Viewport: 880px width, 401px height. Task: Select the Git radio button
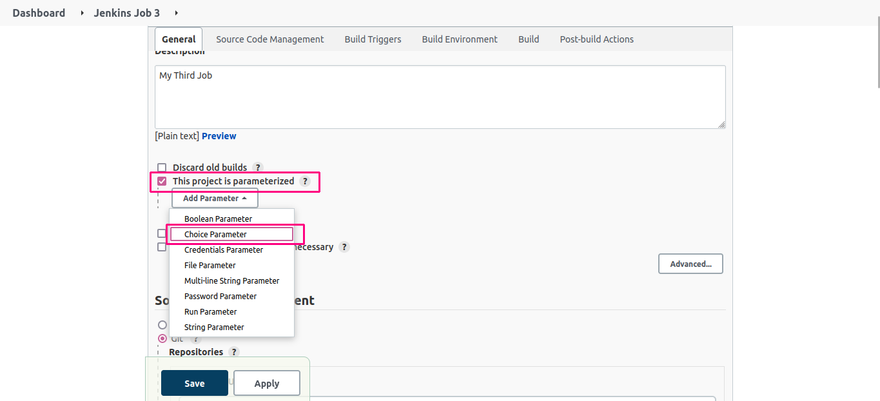tap(162, 338)
